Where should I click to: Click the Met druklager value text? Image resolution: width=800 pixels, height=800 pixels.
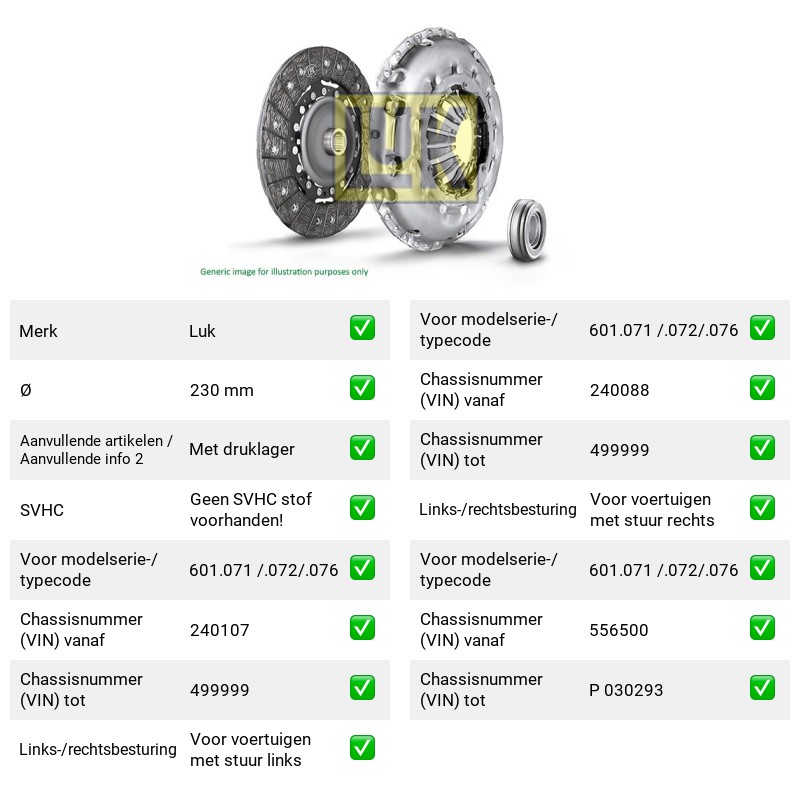(x=242, y=449)
